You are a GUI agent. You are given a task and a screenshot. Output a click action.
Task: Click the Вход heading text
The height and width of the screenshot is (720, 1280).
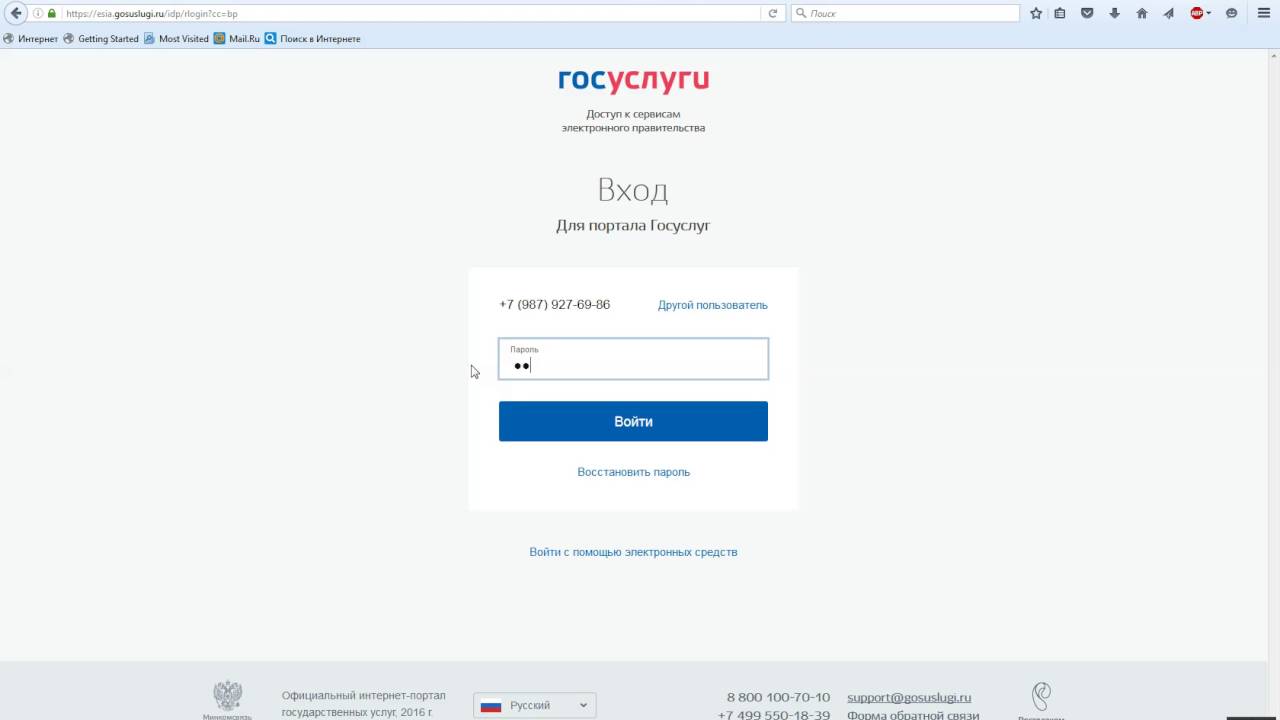tap(633, 189)
